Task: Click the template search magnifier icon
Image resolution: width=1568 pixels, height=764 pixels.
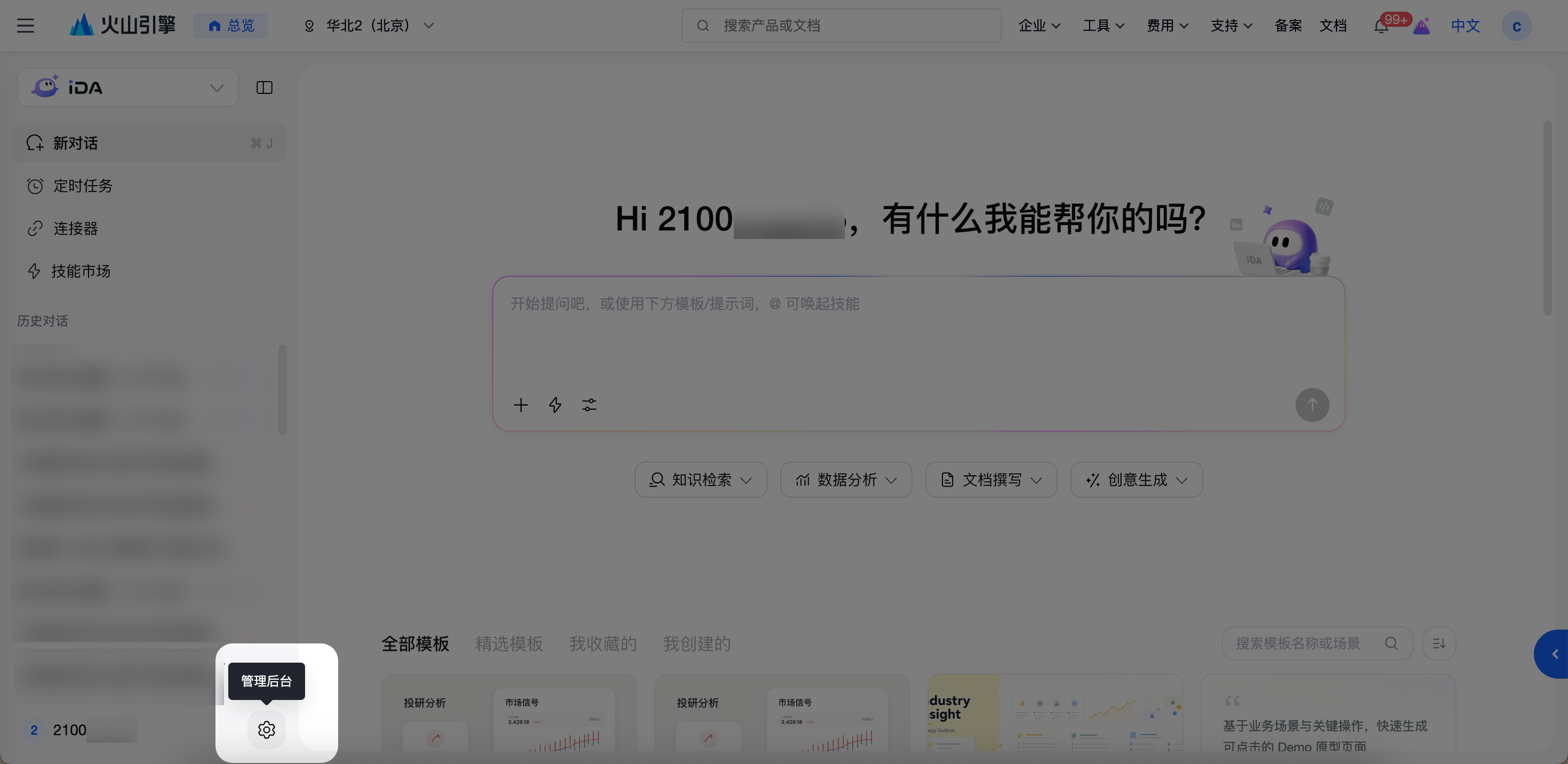Action: (x=1391, y=643)
